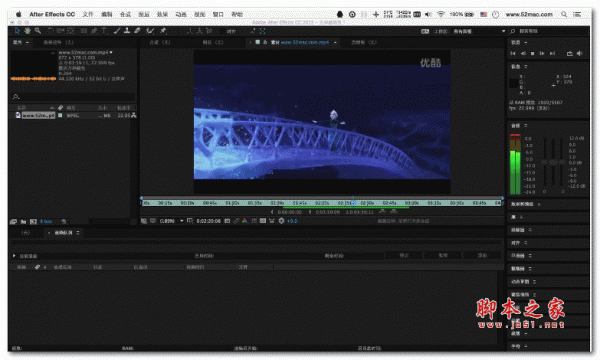The height and width of the screenshot is (360, 600).
Task: Switch to the render queue tab
Action: 63,233
